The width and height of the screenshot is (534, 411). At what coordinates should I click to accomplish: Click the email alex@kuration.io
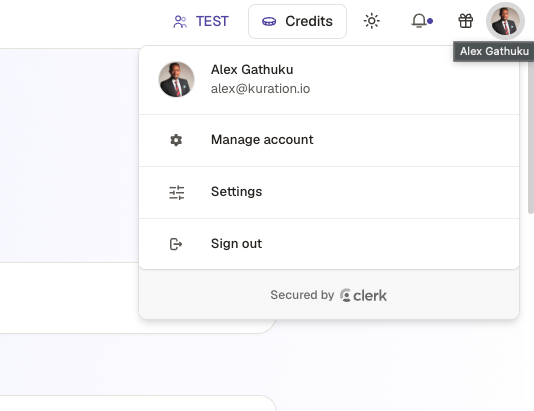[261, 89]
